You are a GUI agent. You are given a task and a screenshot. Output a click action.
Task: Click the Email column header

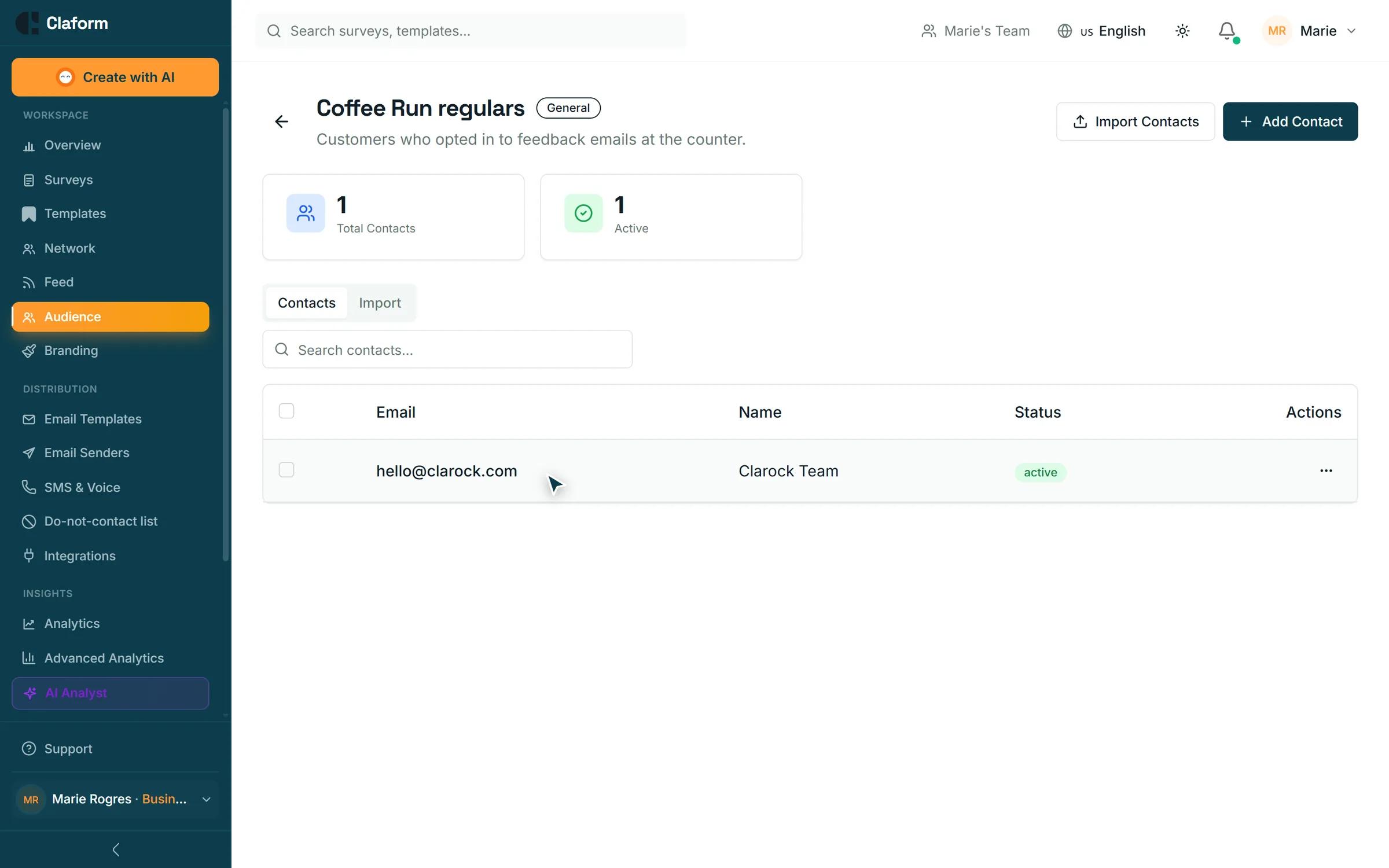(396, 412)
